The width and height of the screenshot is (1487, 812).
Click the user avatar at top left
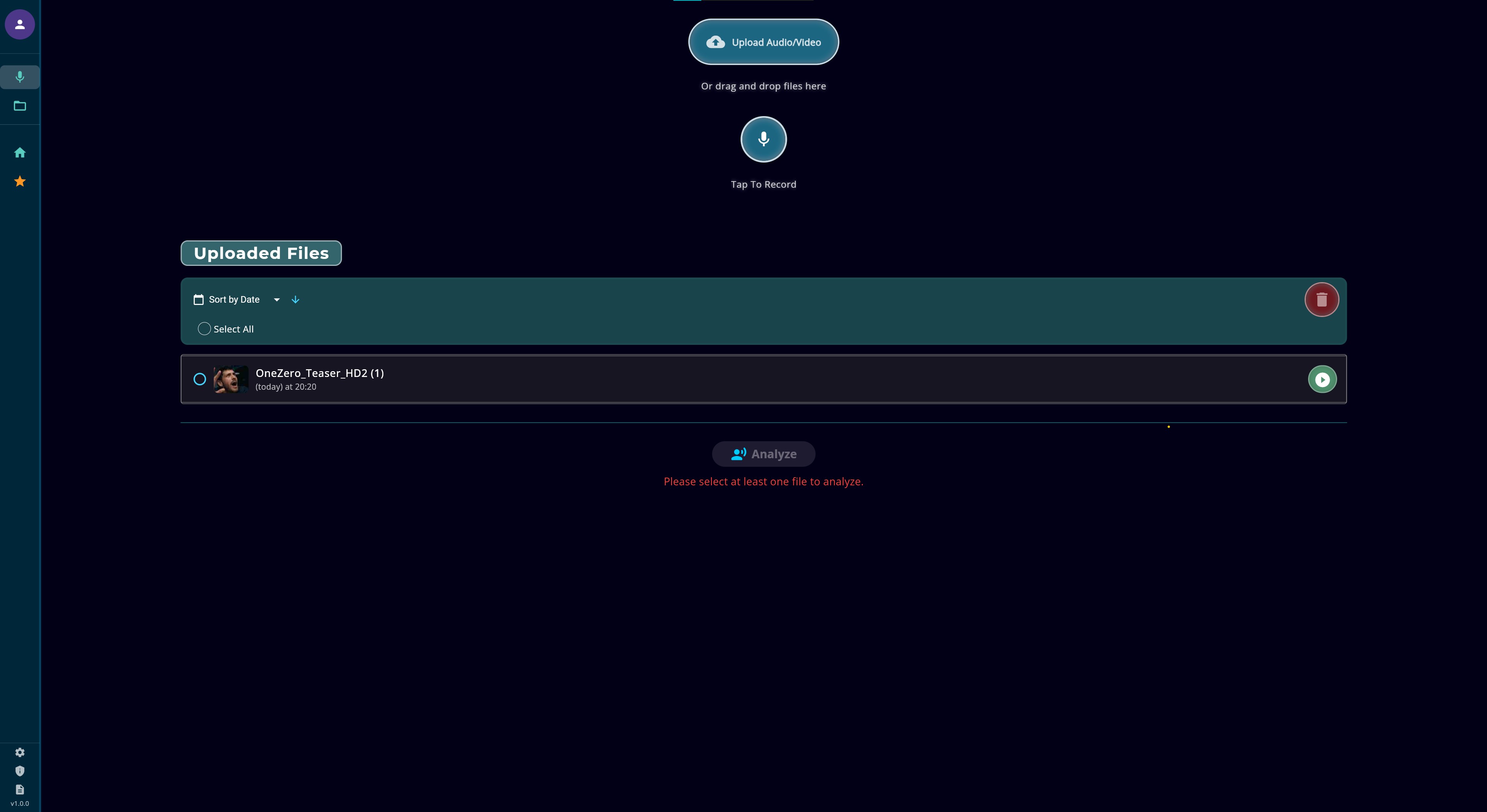(x=20, y=24)
